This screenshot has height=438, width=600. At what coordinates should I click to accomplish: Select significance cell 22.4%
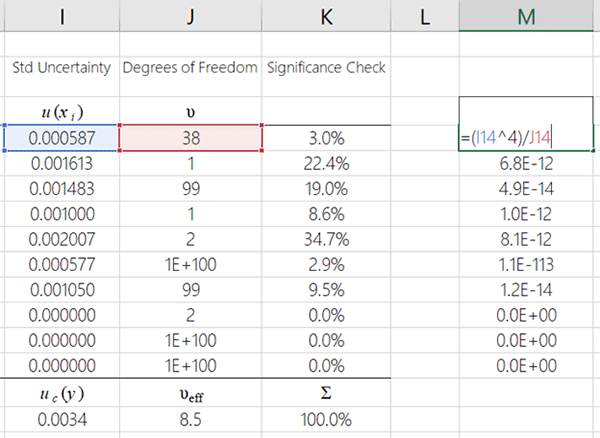point(326,163)
